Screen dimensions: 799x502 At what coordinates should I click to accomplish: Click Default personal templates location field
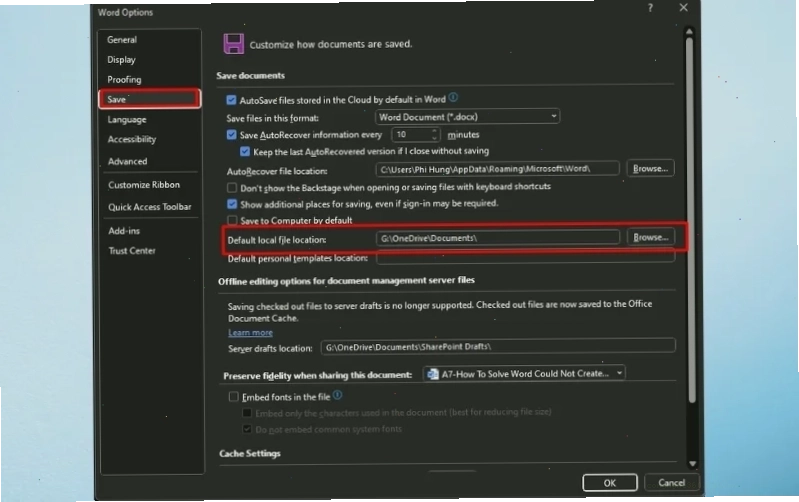pyautogui.click(x=526, y=257)
